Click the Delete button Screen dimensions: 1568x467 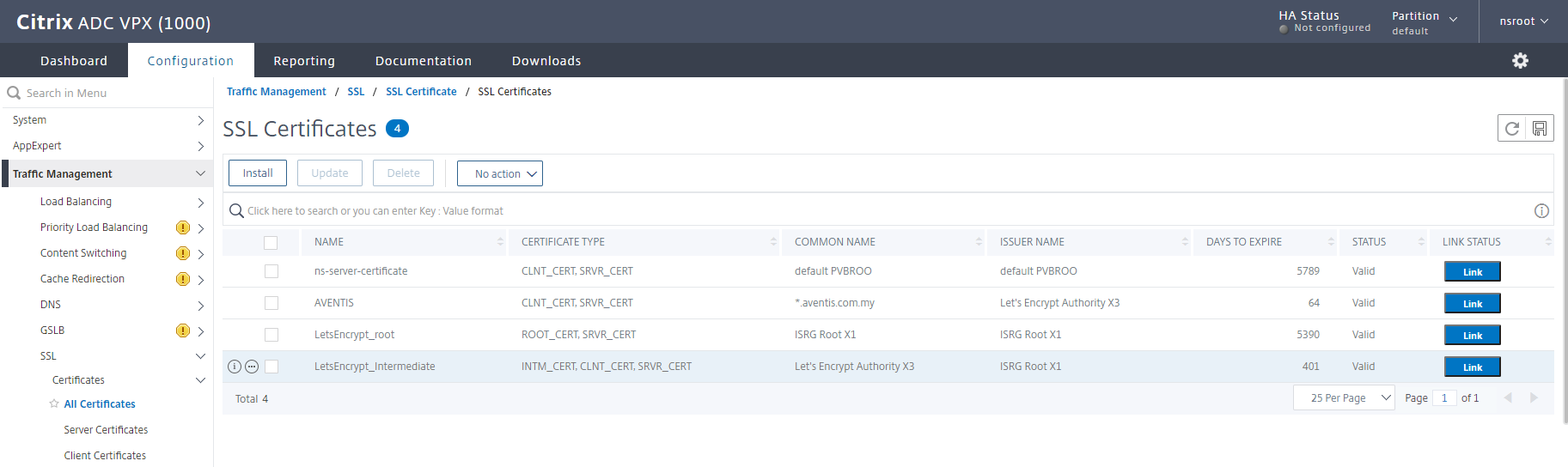(404, 173)
